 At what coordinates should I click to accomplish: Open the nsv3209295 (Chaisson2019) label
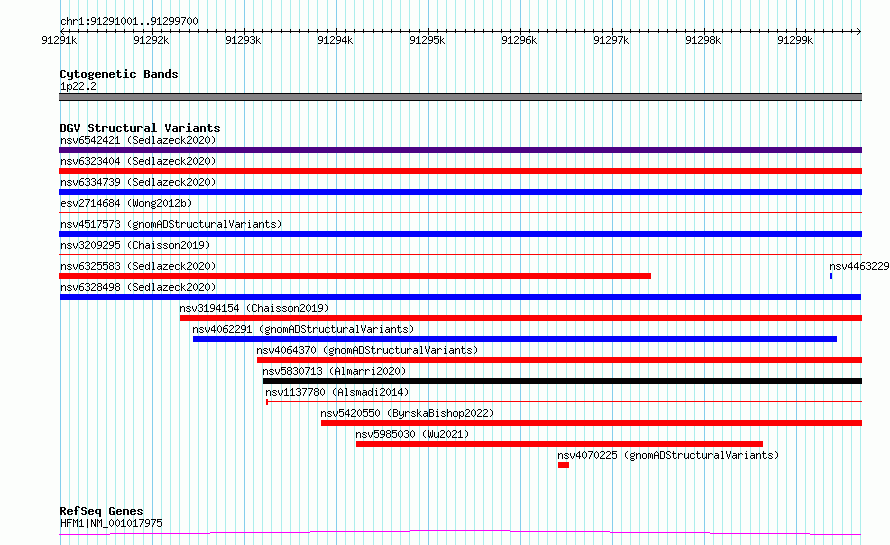coord(135,245)
